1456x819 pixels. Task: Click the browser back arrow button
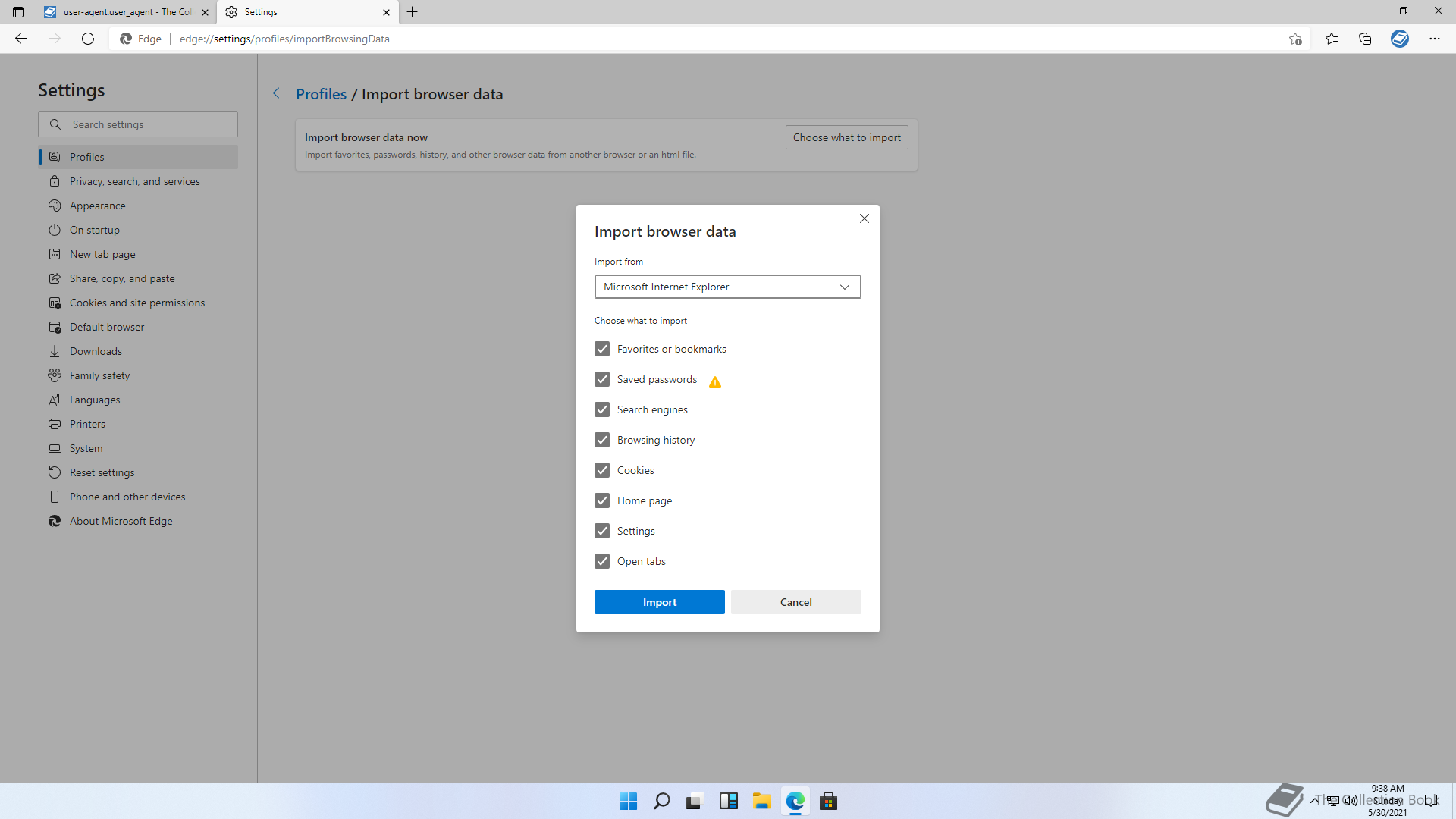(21, 39)
